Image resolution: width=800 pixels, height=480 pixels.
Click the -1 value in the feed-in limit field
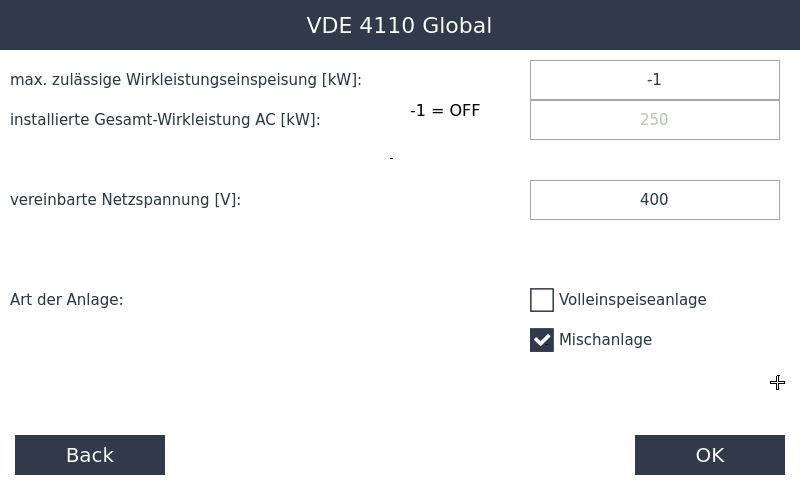point(654,80)
